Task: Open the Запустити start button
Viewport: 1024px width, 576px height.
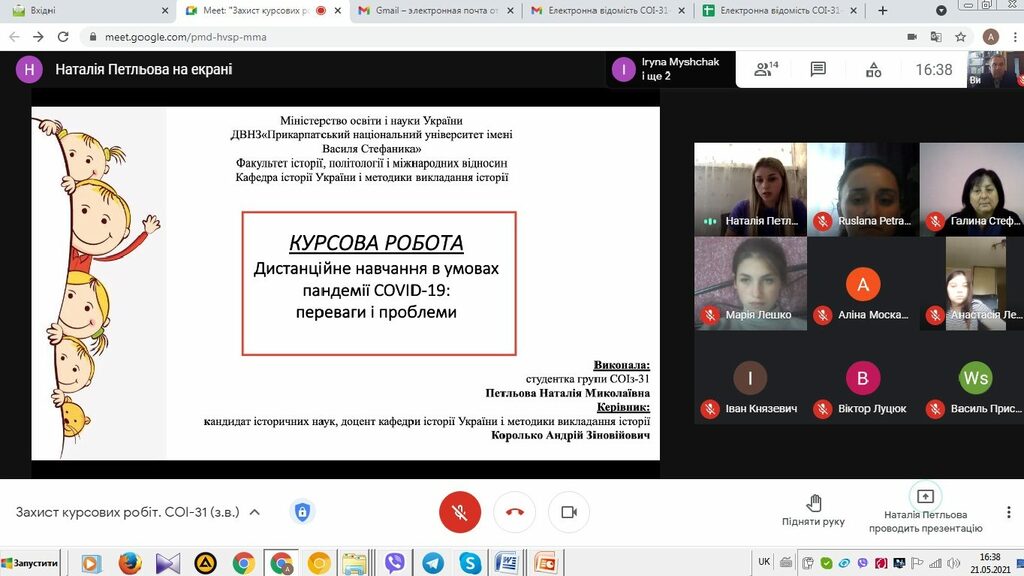Action: pos(30,563)
